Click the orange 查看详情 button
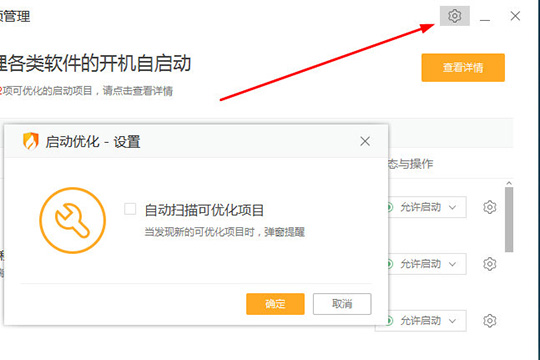Image resolution: width=540 pixels, height=360 pixels. [x=463, y=68]
